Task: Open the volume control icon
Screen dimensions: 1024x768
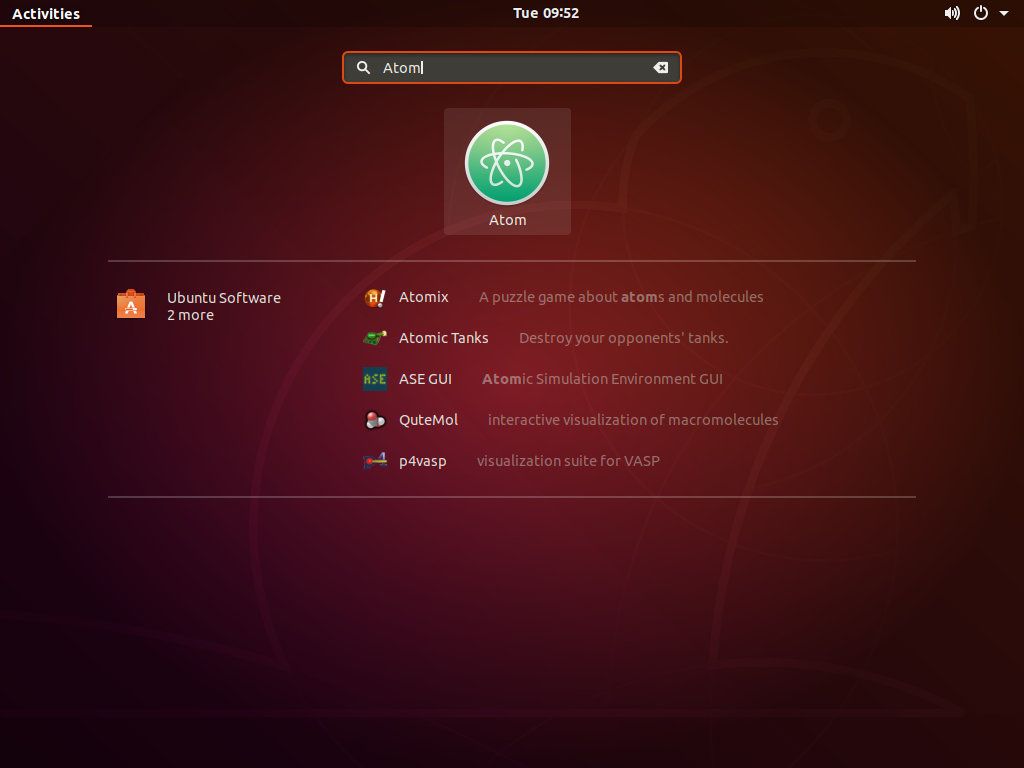Action: pos(952,13)
